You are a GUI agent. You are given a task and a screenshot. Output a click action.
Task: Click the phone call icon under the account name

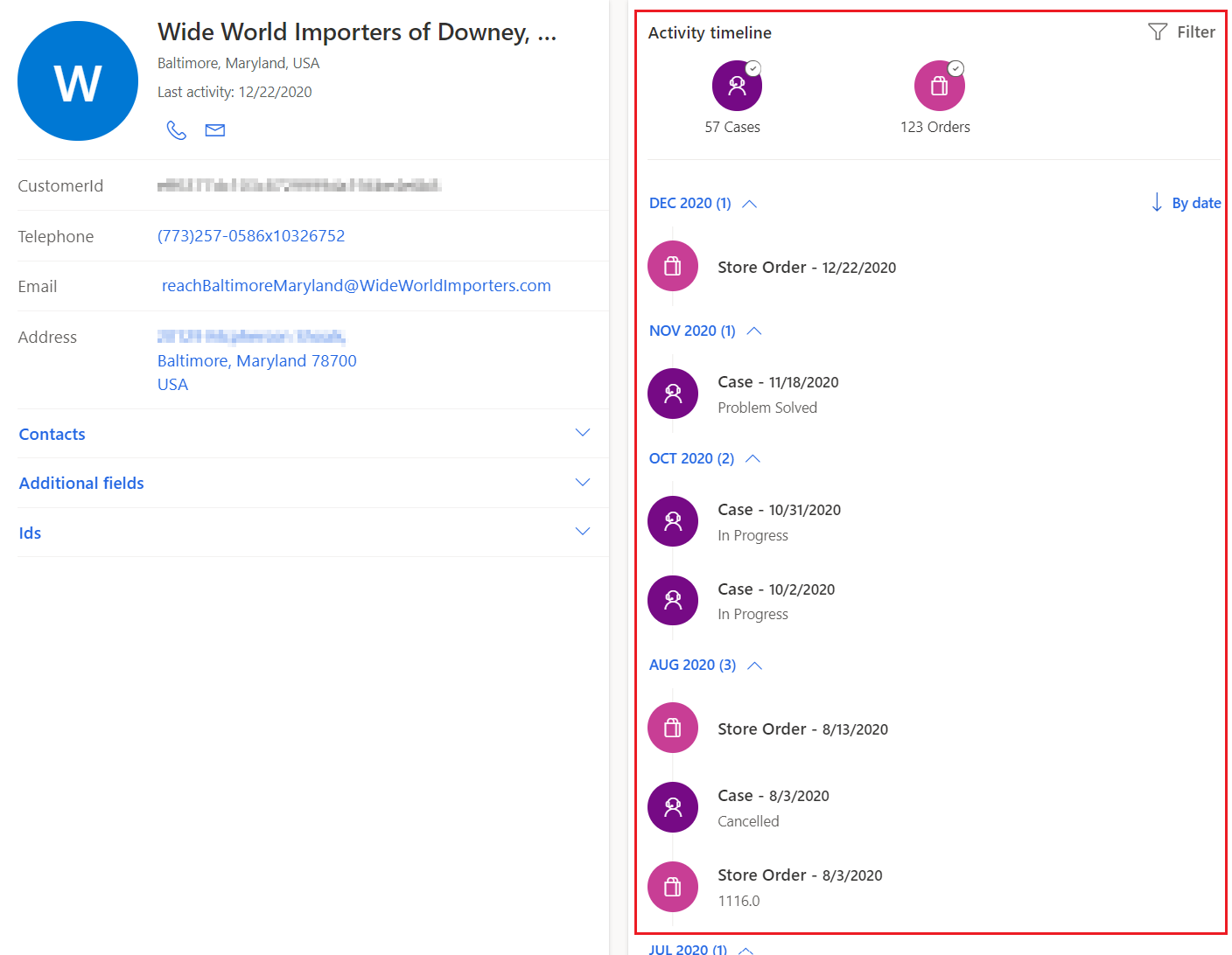[176, 129]
